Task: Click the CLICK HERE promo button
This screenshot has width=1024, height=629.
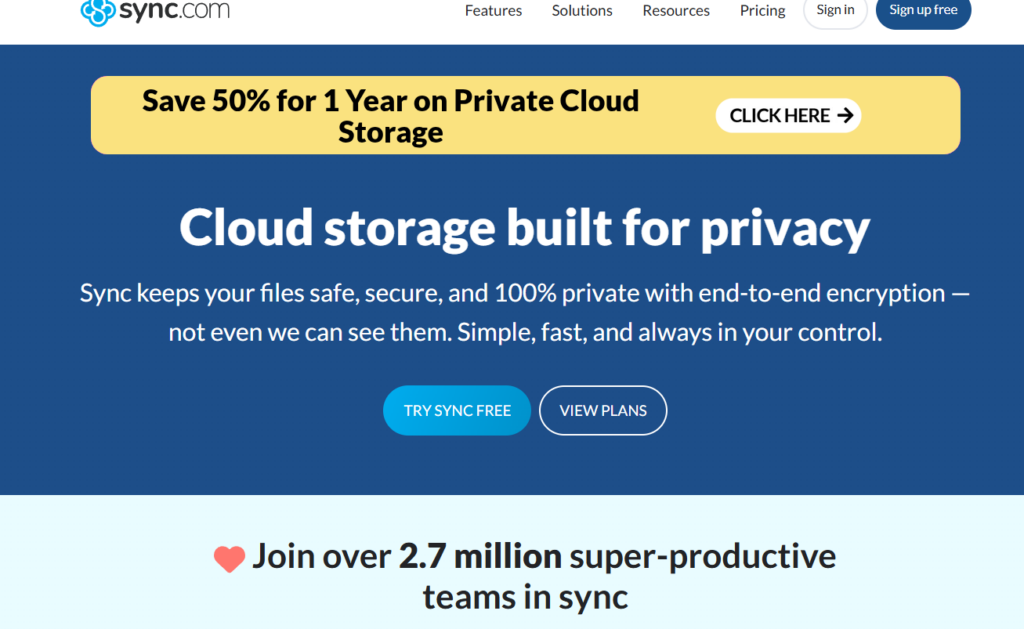Action: [x=788, y=116]
